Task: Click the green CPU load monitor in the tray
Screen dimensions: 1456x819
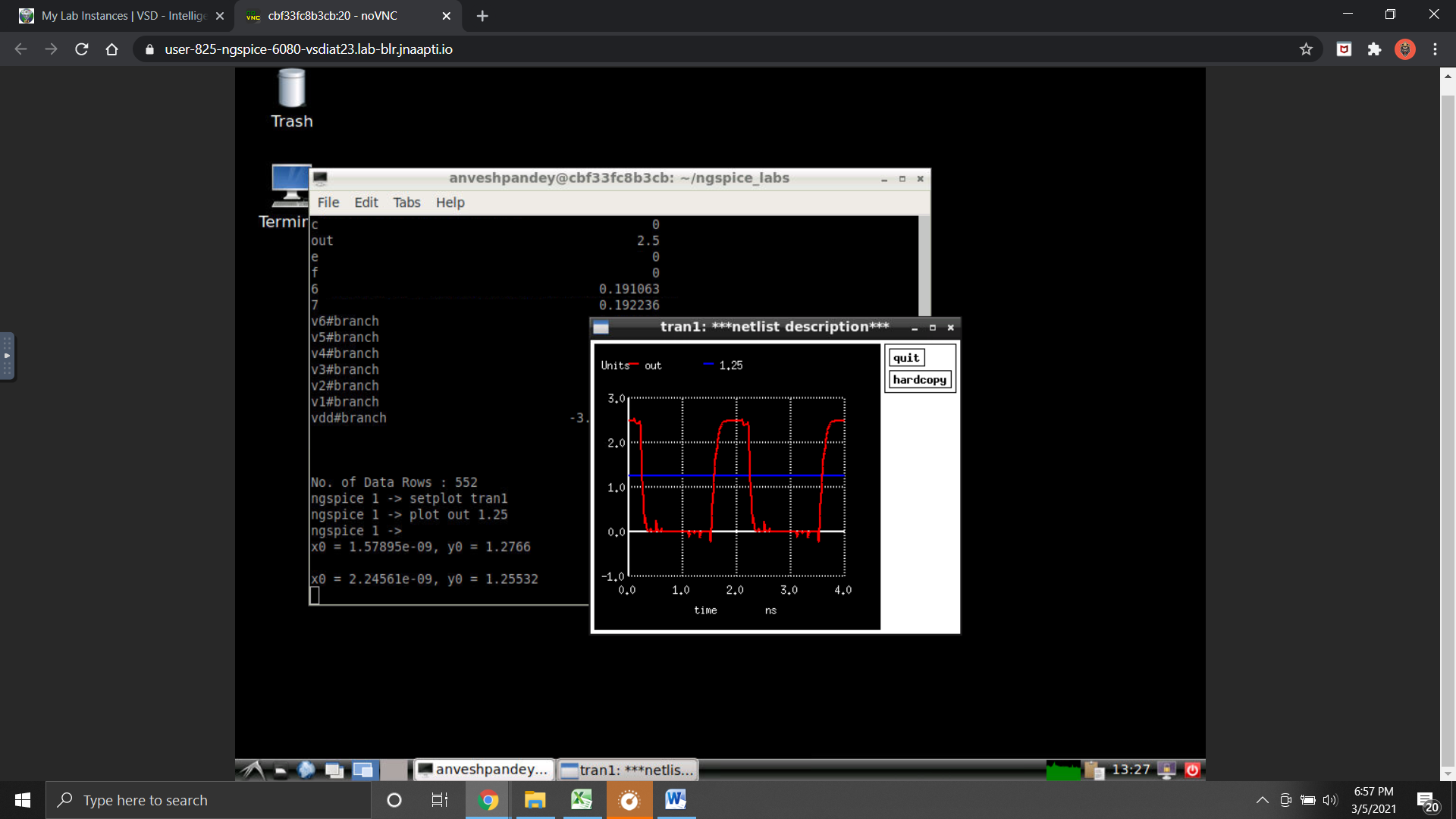Action: pos(1063,770)
